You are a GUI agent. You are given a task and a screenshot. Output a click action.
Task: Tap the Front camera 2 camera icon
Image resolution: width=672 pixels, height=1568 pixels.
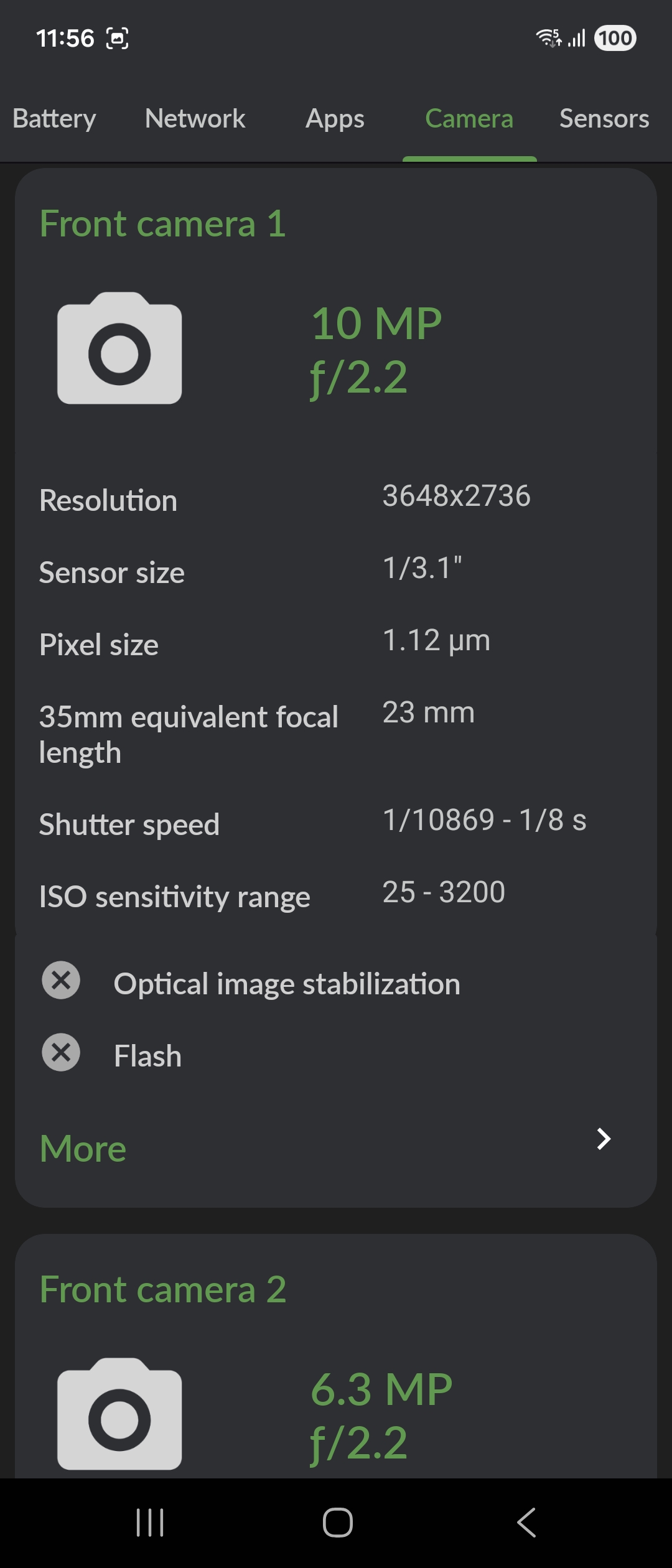(x=119, y=1414)
